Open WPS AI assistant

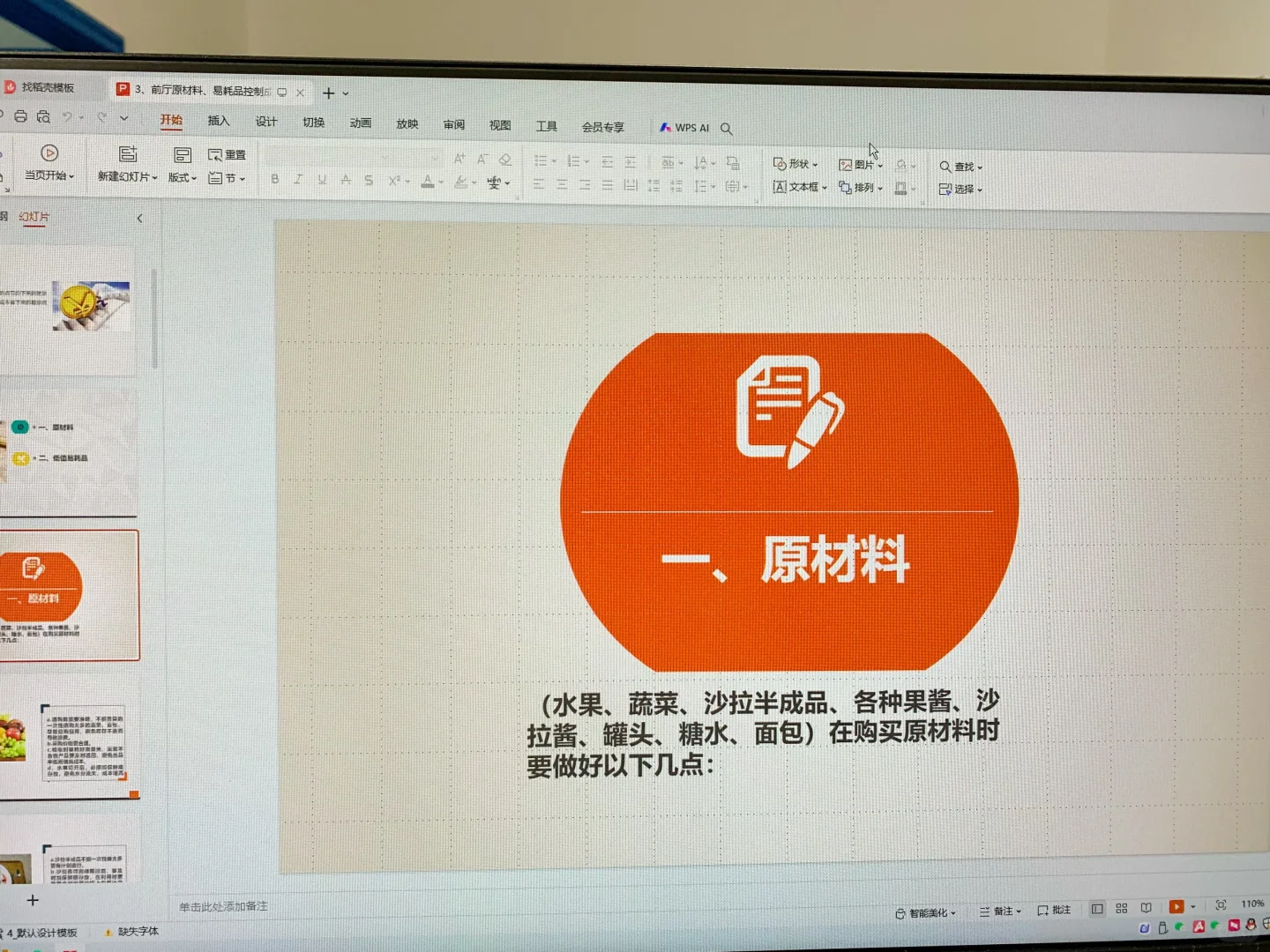pyautogui.click(x=685, y=127)
